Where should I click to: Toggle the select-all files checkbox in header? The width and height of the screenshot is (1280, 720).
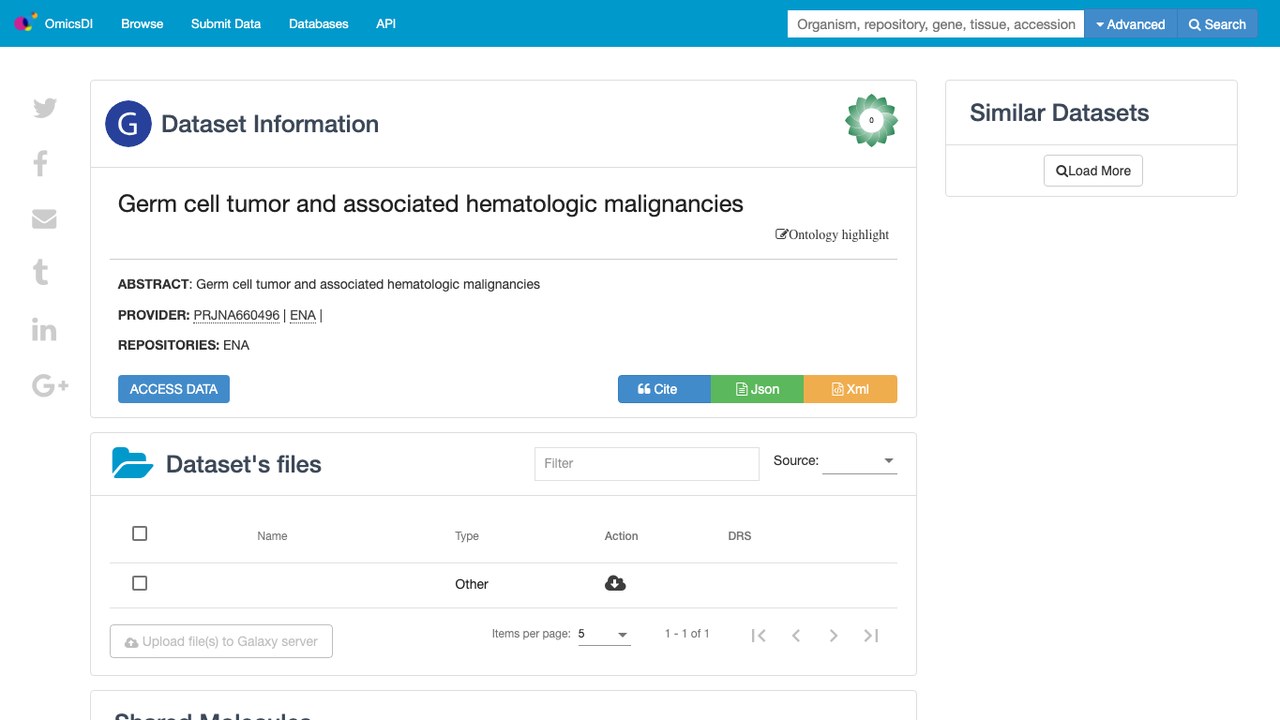(x=140, y=534)
